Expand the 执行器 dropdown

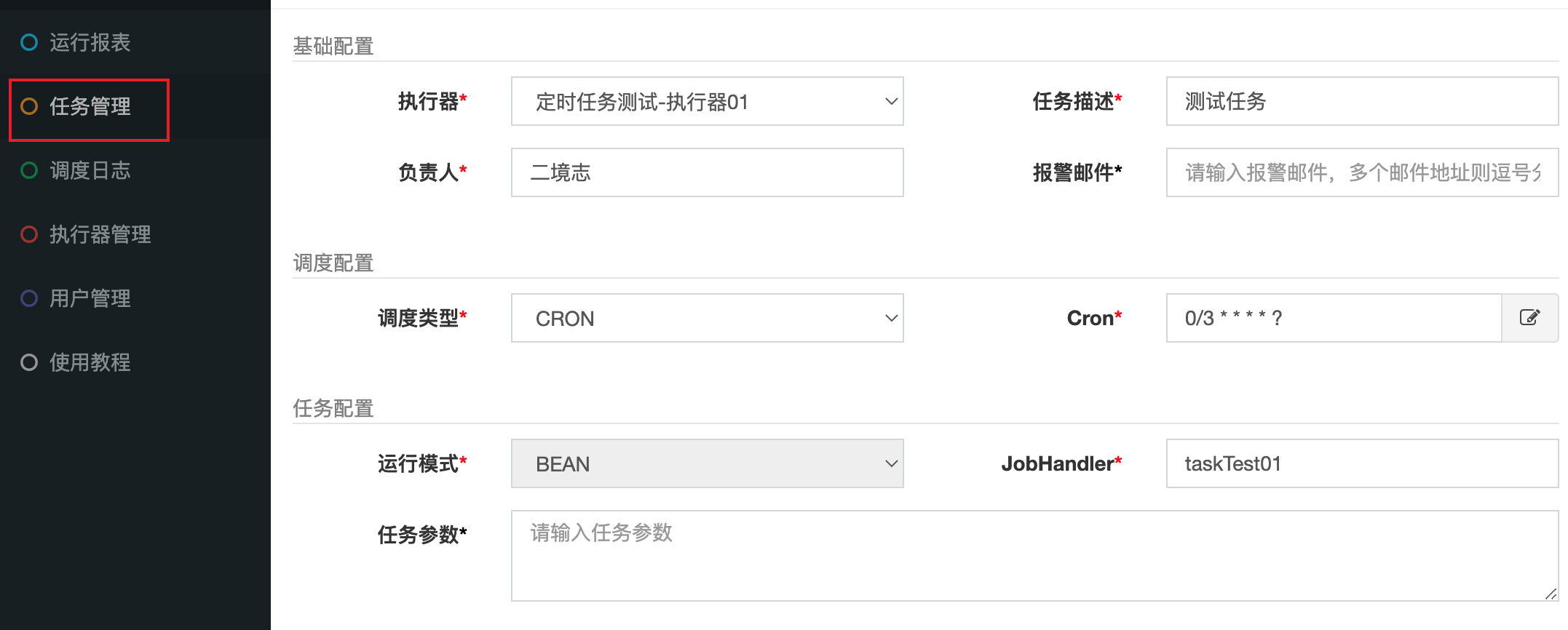click(707, 101)
